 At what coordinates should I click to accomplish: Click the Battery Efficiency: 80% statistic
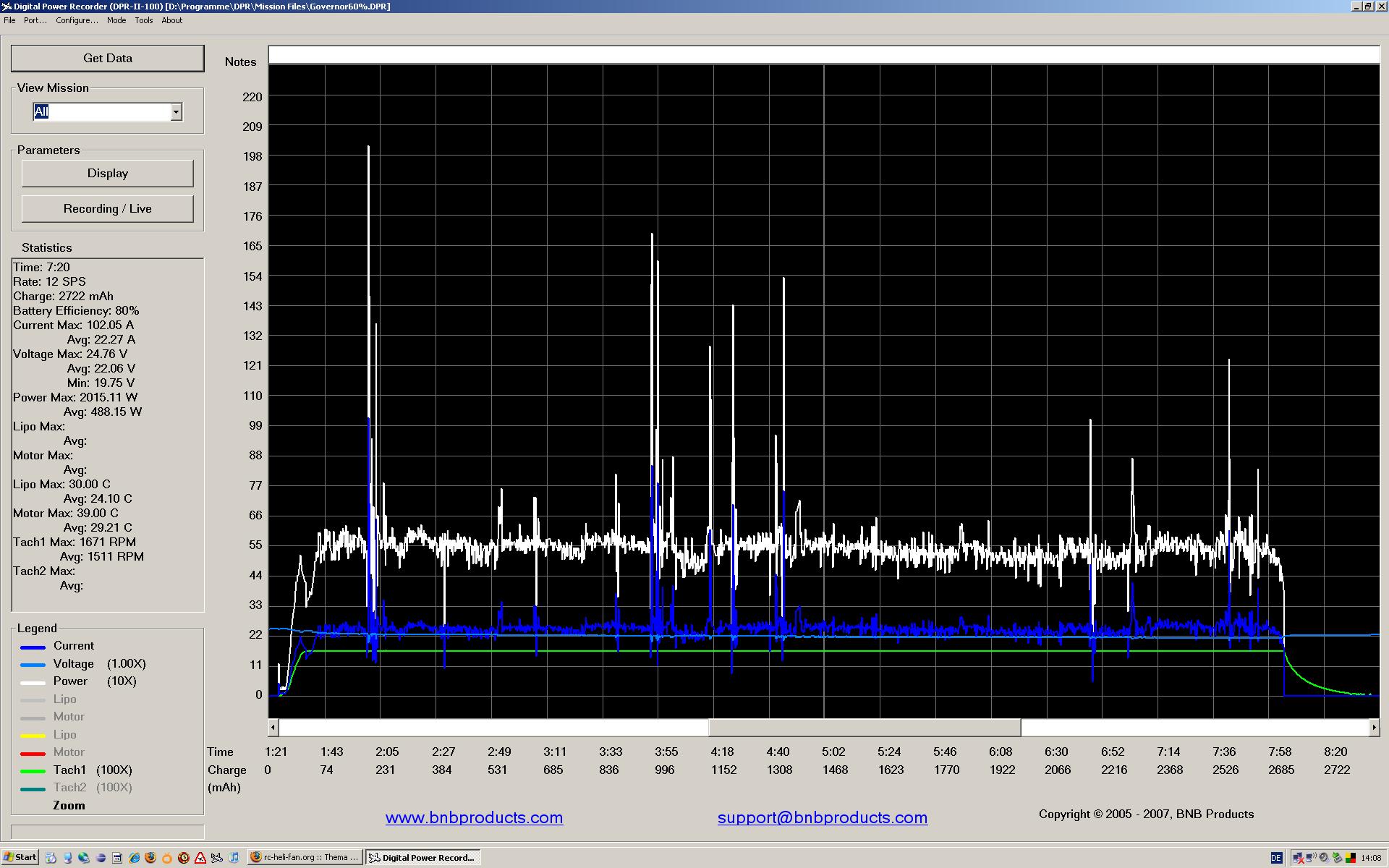tap(76, 310)
